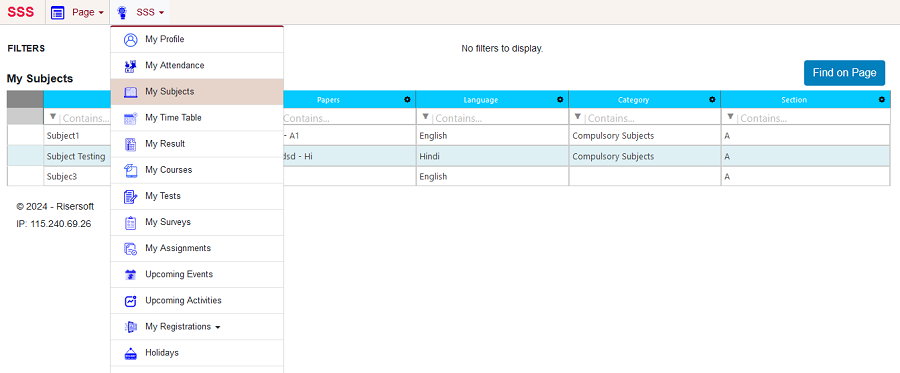Open Holidays menu item
Viewport: 900px width, 373px height.
click(197, 353)
